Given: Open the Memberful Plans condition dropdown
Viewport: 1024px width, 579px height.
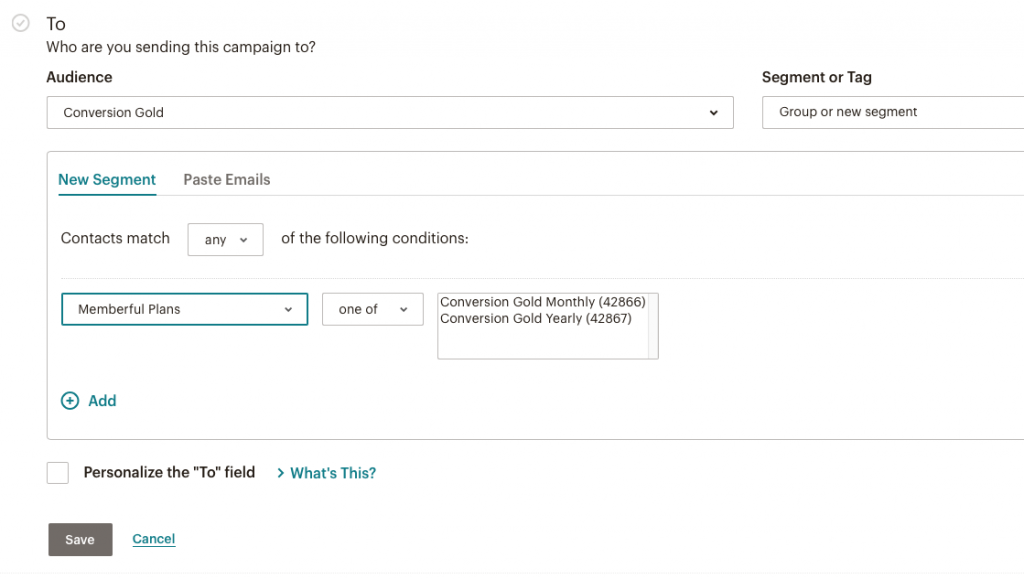Looking at the screenshot, I should (185, 309).
